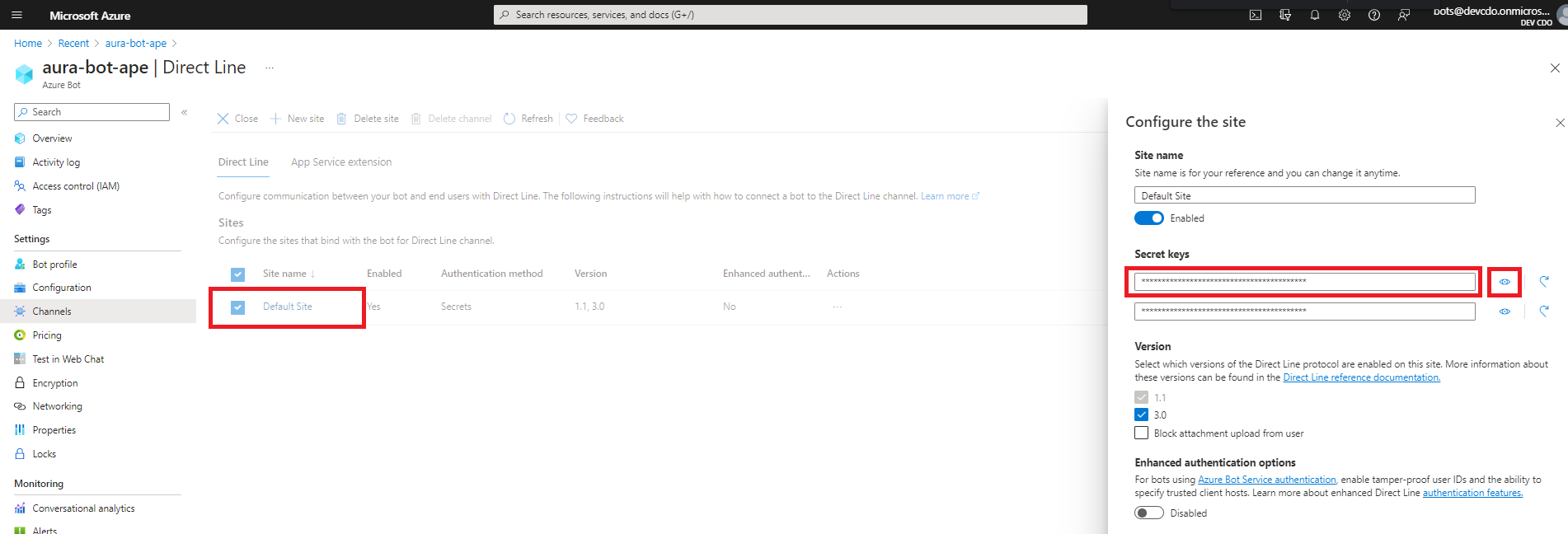Open Default Site link
The width and height of the screenshot is (1568, 534).
[288, 307]
